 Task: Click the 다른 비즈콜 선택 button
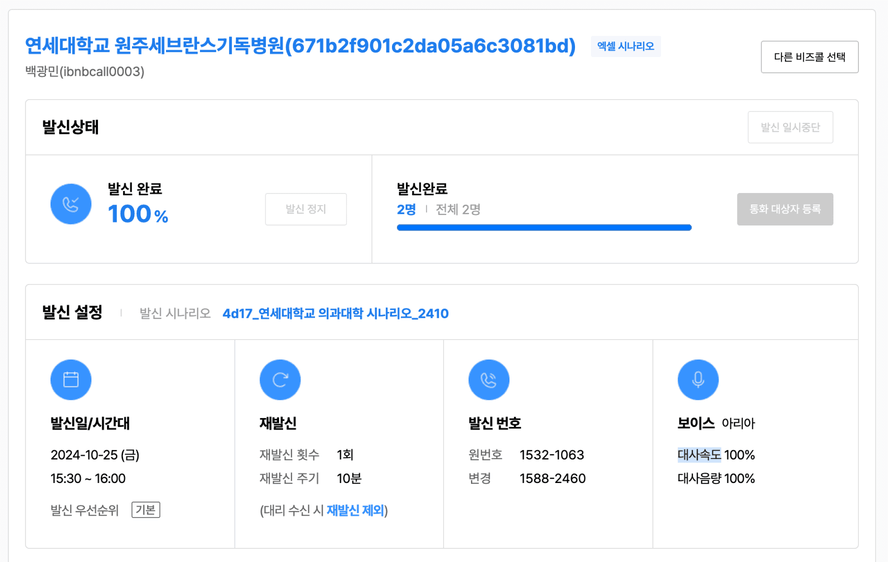(809, 57)
